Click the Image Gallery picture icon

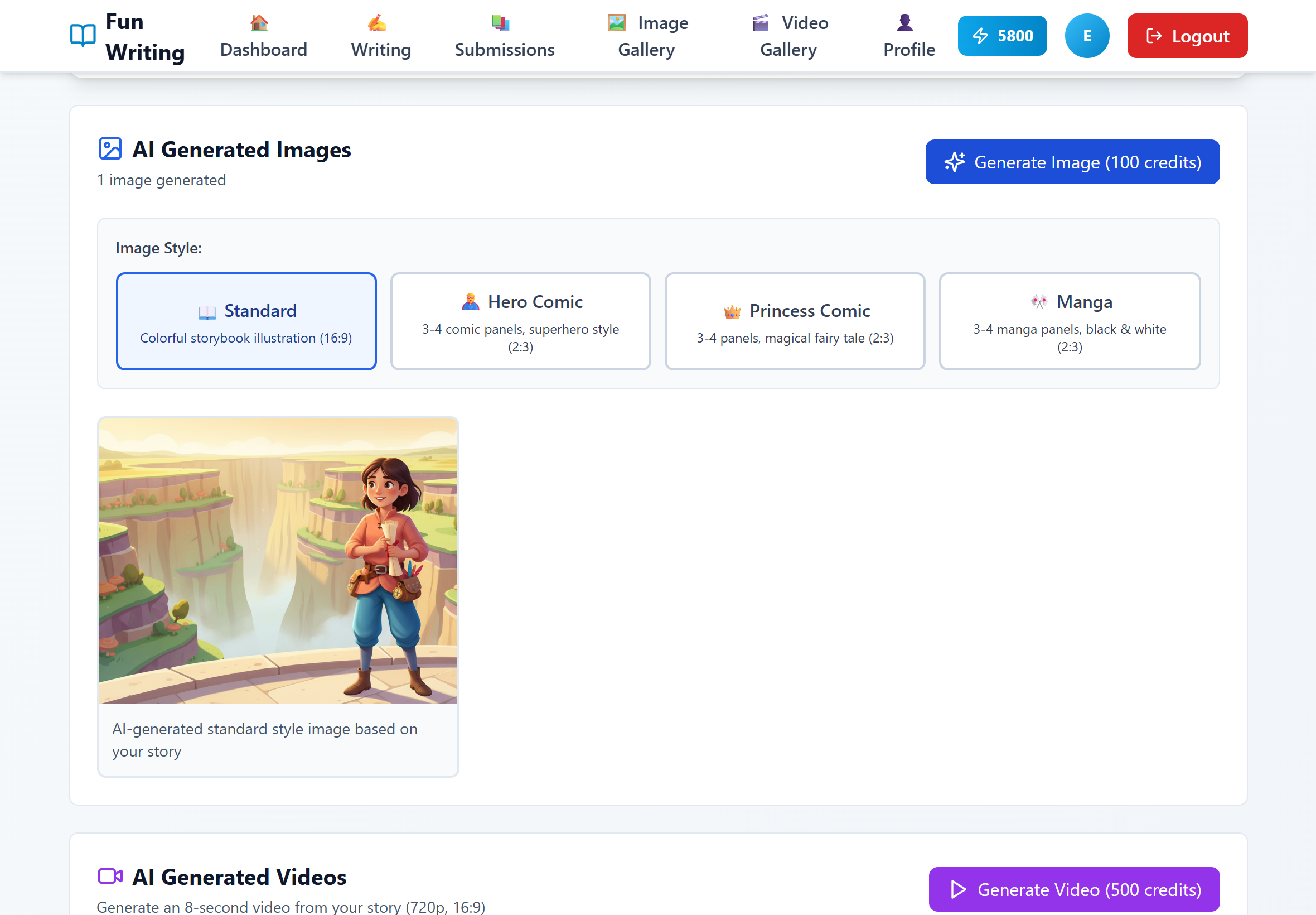[x=617, y=23]
